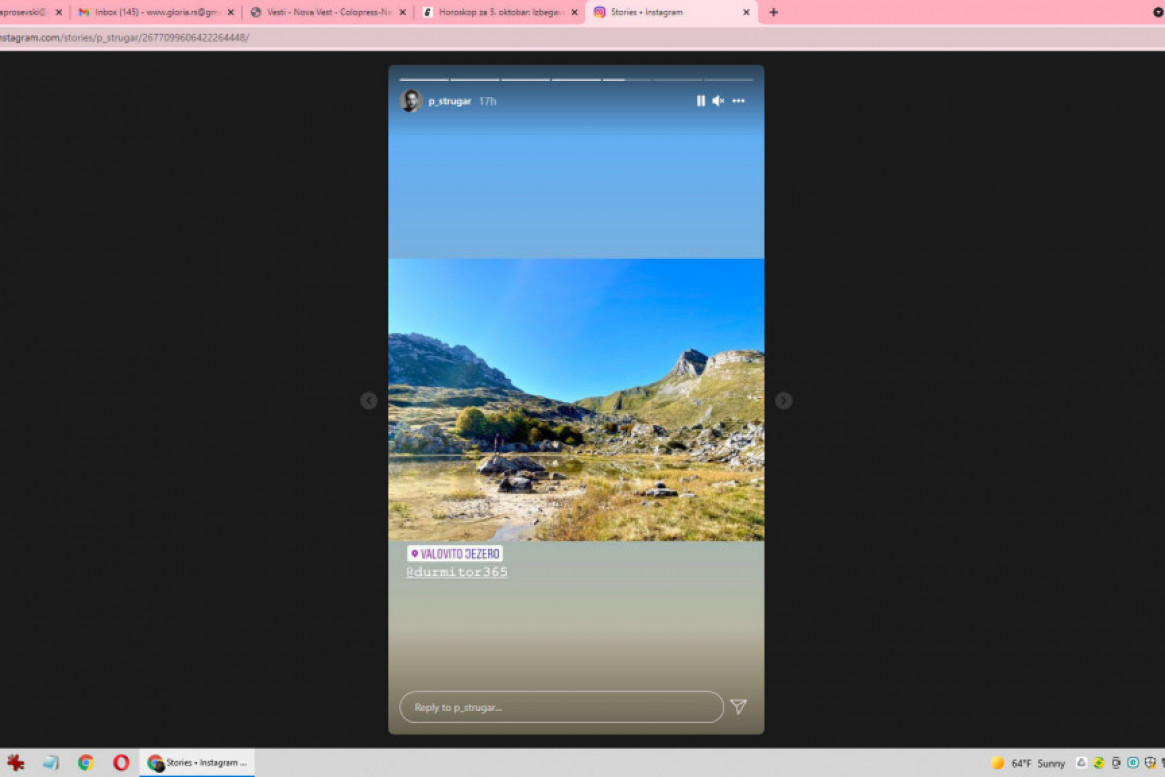
Task: Click the Reply to p_strugar field
Action: 560,707
